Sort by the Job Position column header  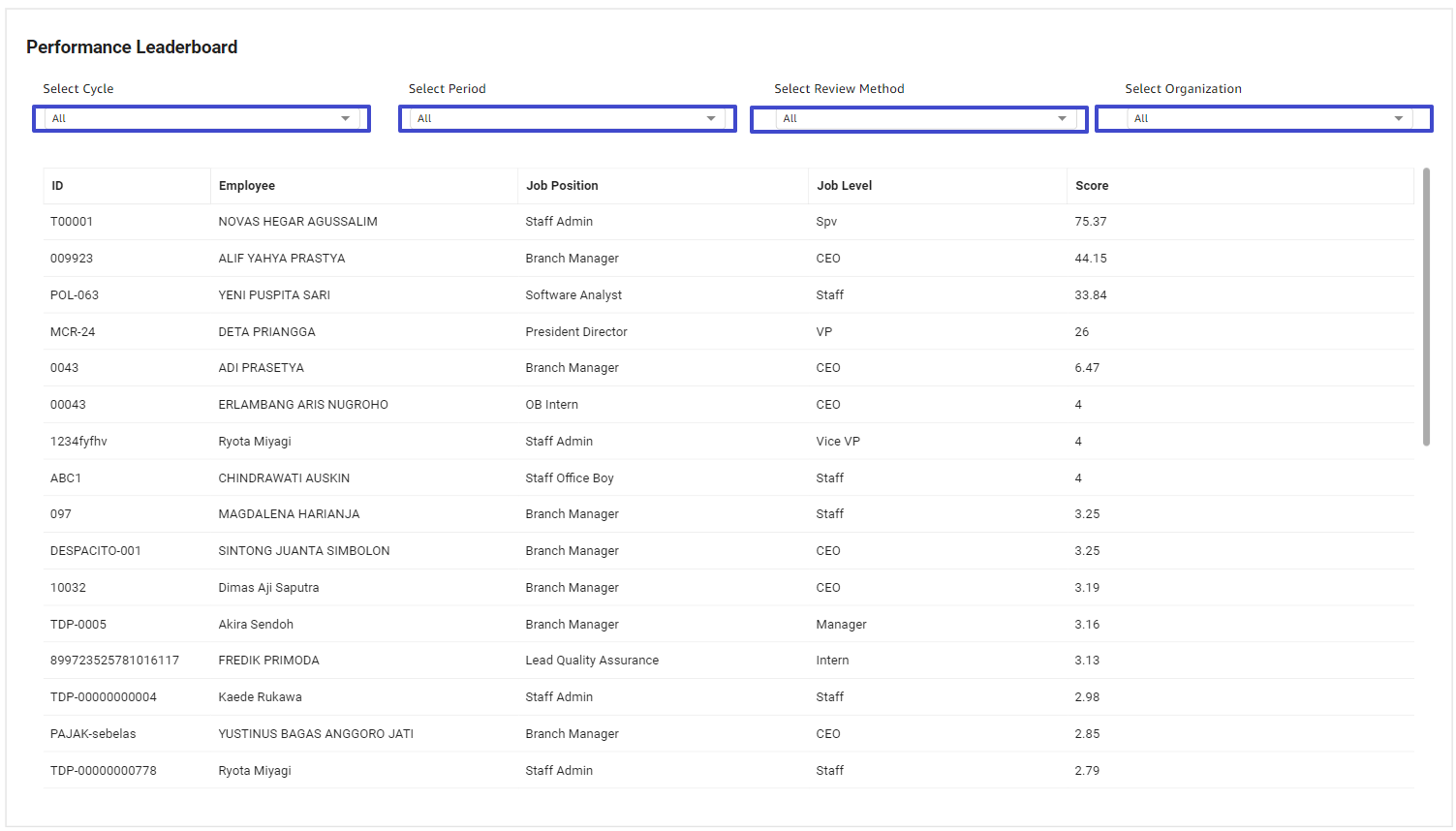click(664, 186)
